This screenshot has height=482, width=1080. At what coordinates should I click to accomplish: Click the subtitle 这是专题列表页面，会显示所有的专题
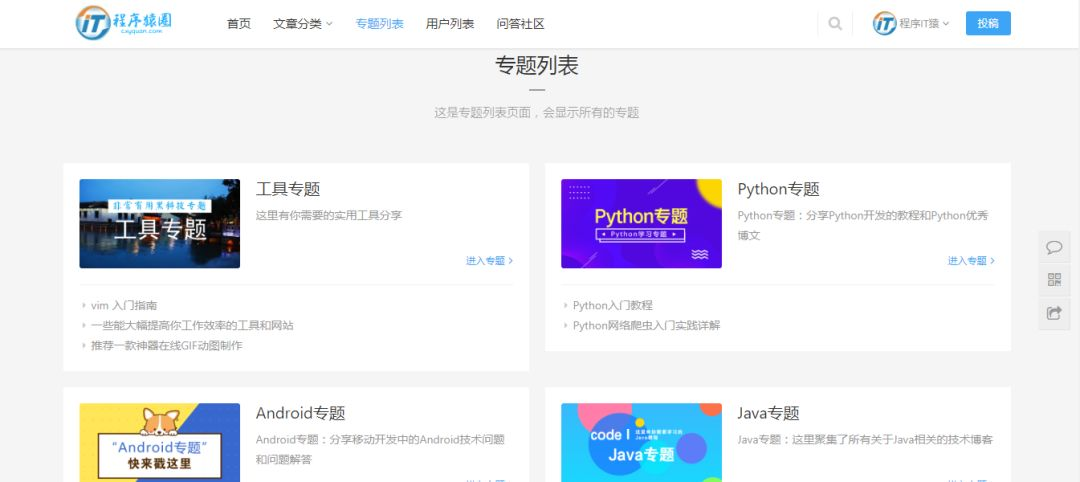click(537, 112)
